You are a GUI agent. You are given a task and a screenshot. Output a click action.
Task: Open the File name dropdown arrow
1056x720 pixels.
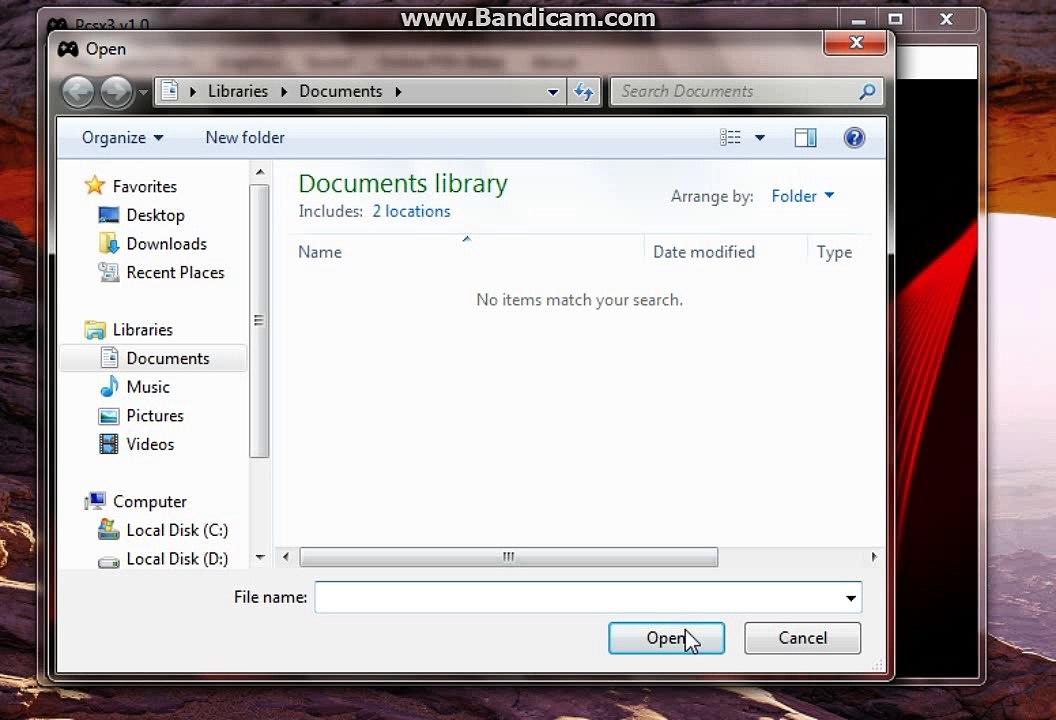851,598
